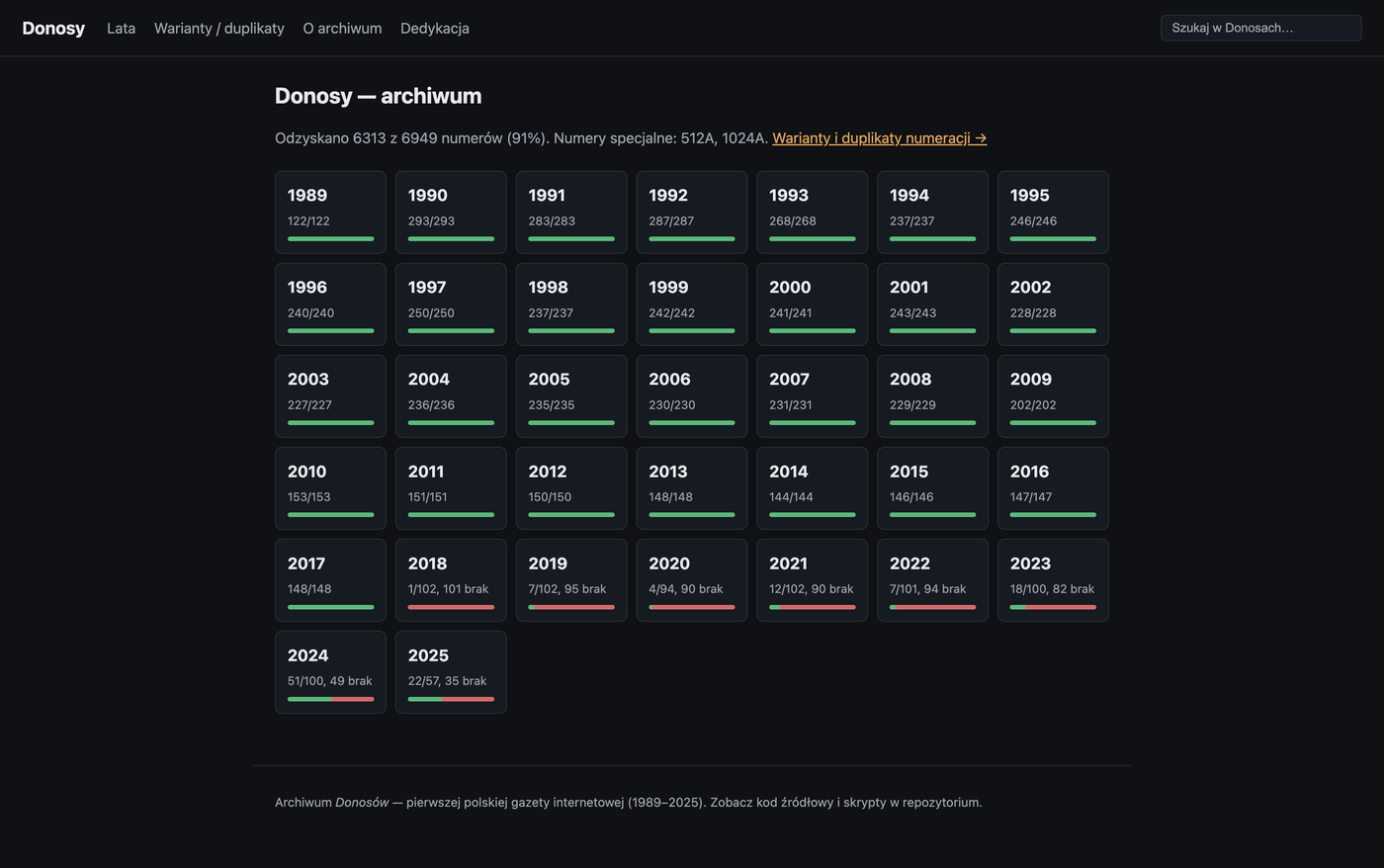
Task: Open the 2022 year card
Action: pyautogui.click(x=933, y=580)
